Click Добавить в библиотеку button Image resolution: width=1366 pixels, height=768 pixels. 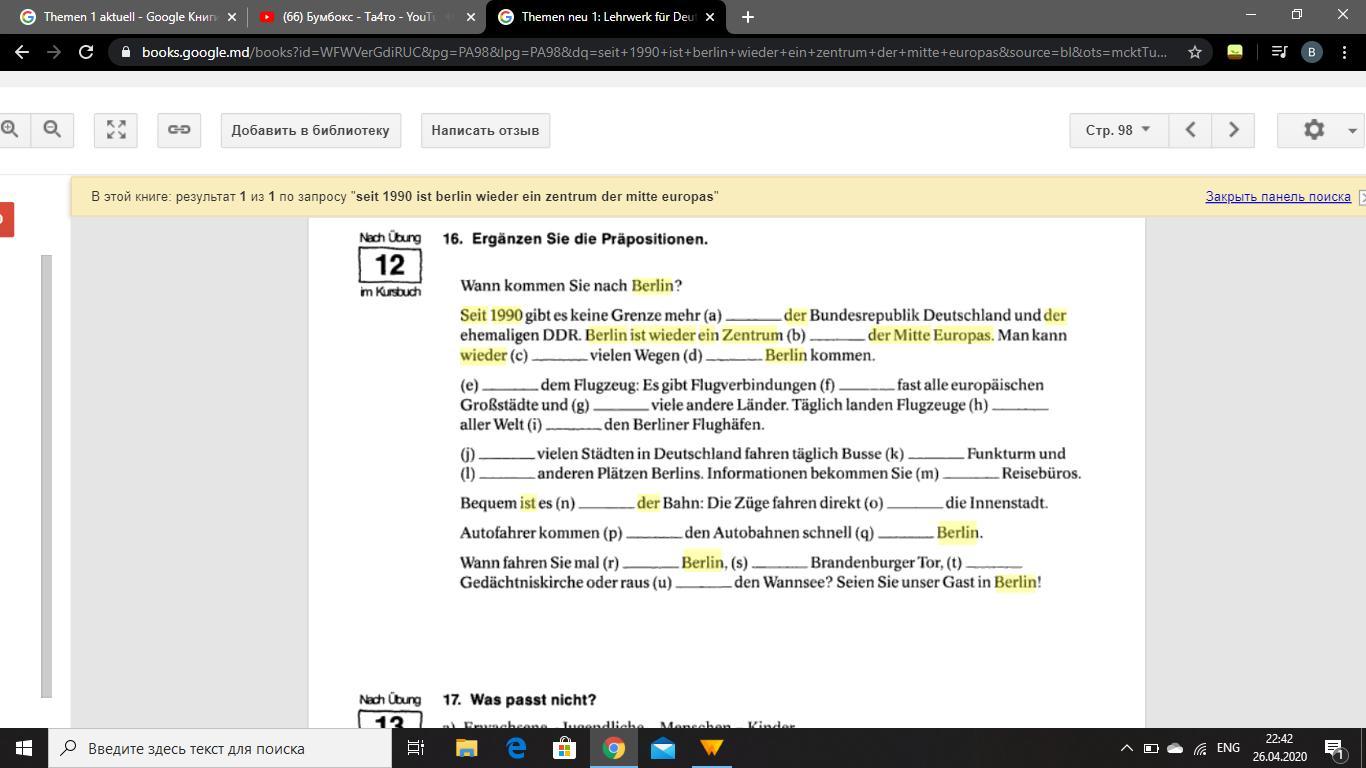pos(310,130)
